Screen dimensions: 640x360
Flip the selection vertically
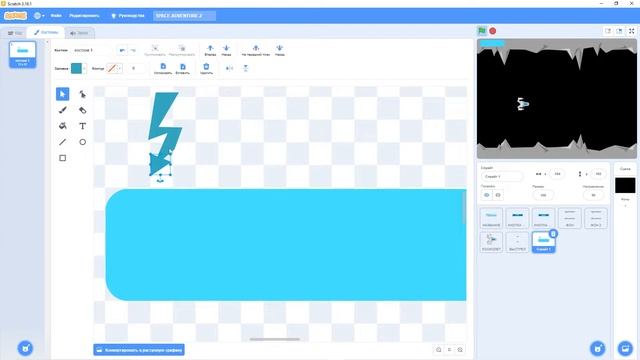pyautogui.click(x=245, y=68)
